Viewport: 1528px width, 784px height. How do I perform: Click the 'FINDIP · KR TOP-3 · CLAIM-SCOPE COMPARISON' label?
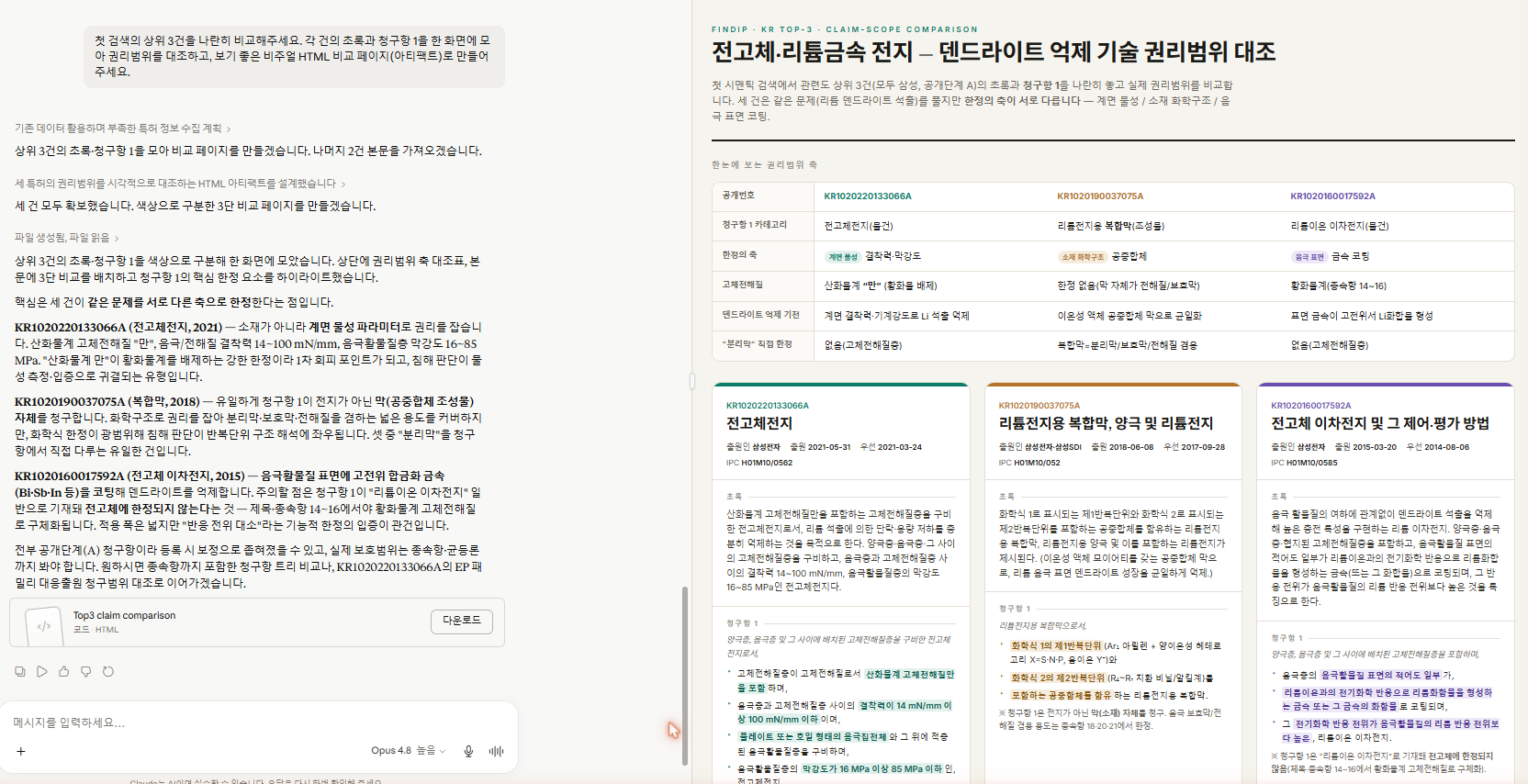point(845,29)
